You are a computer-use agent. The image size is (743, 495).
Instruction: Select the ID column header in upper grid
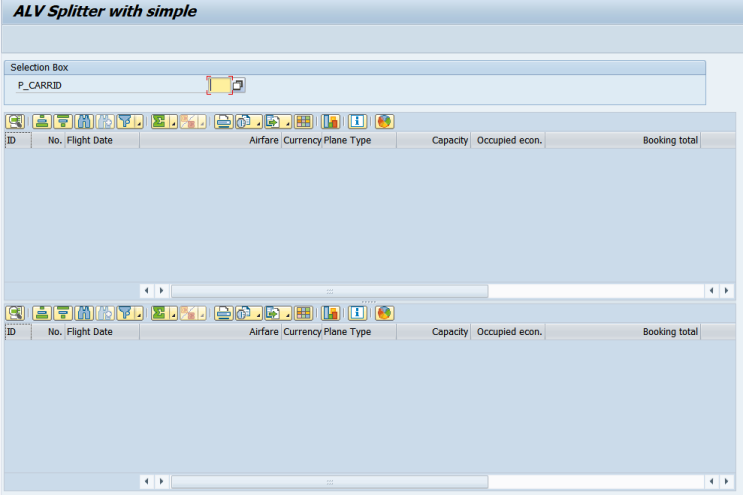(x=18, y=140)
